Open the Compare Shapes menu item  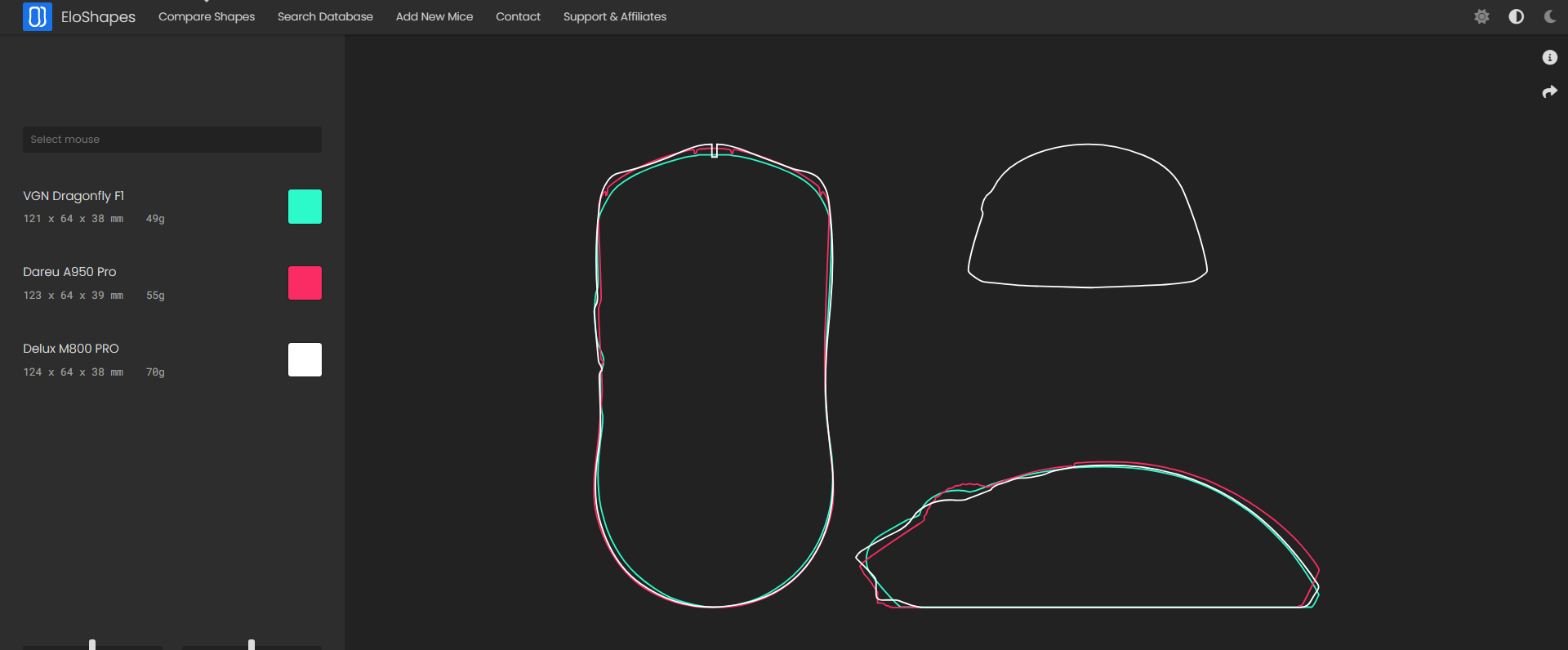207,16
